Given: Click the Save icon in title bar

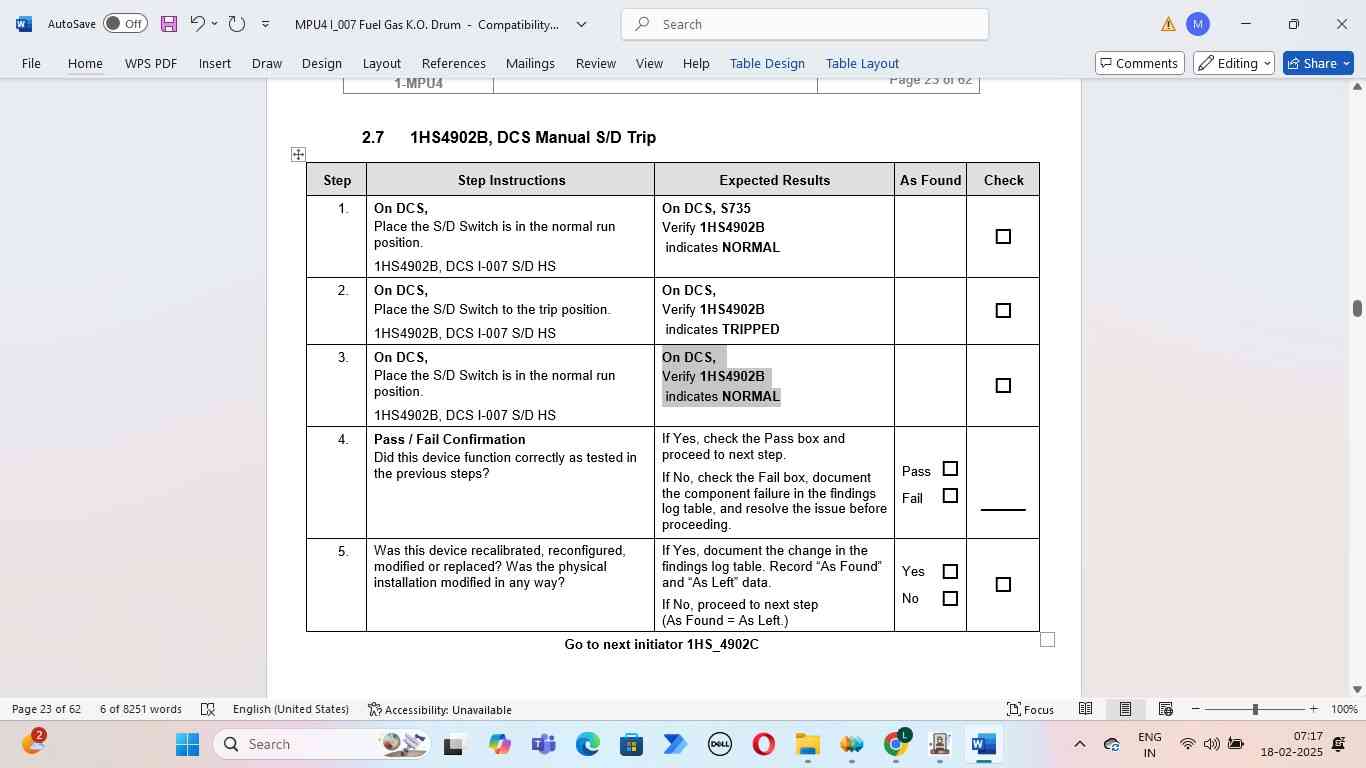Looking at the screenshot, I should pyautogui.click(x=169, y=23).
